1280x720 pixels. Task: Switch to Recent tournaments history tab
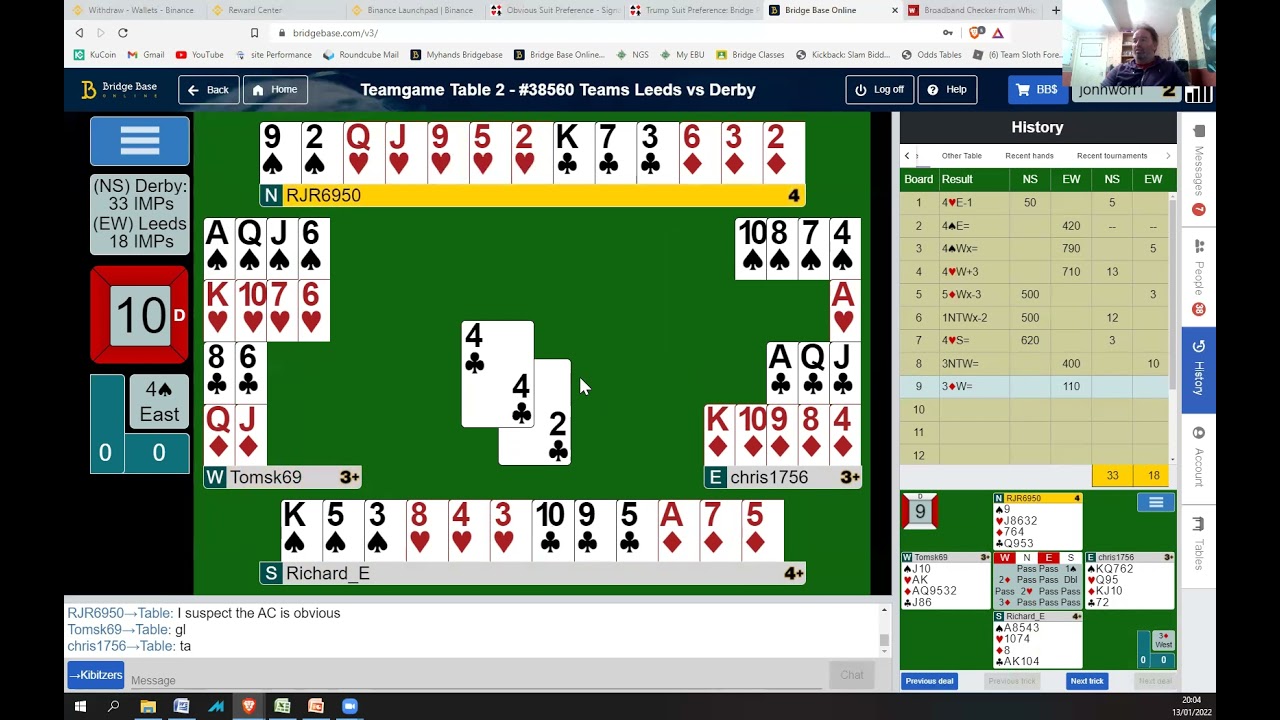tap(1111, 156)
